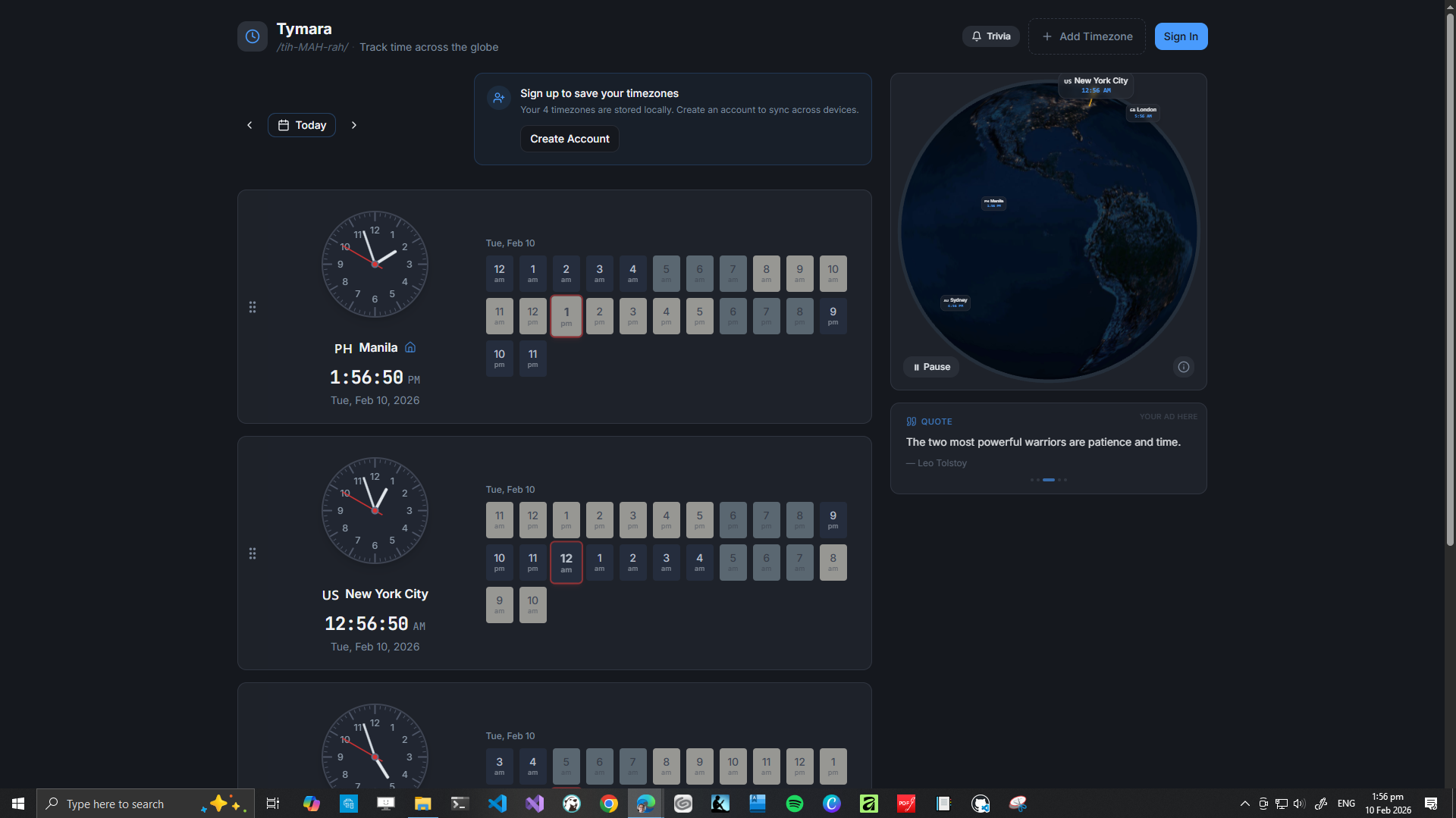Click the drag handle on New York City card
This screenshot has height=818, width=1456.
[x=253, y=553]
